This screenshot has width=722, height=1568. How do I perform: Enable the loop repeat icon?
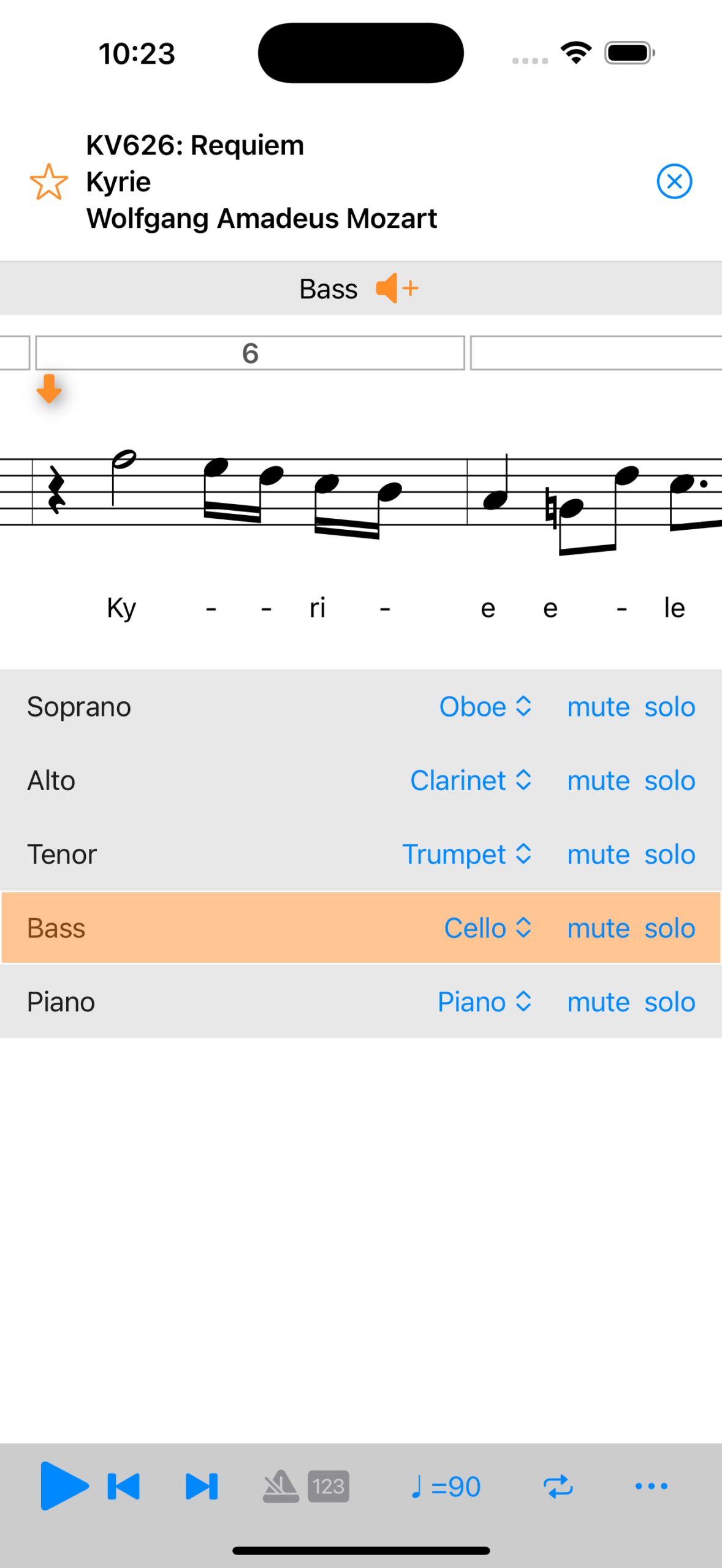click(558, 1487)
